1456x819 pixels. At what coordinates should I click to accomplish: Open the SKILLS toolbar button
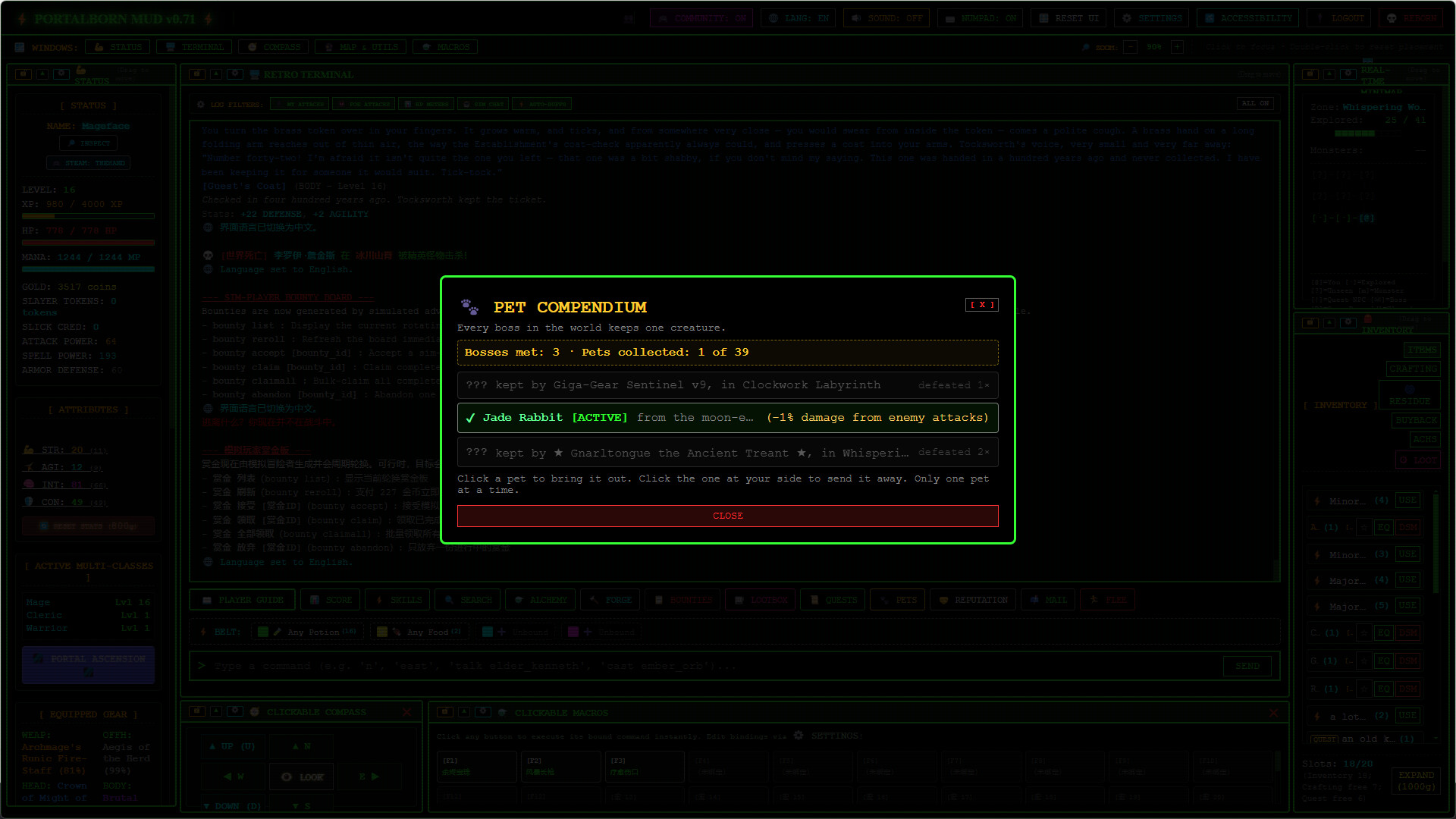[x=397, y=600]
